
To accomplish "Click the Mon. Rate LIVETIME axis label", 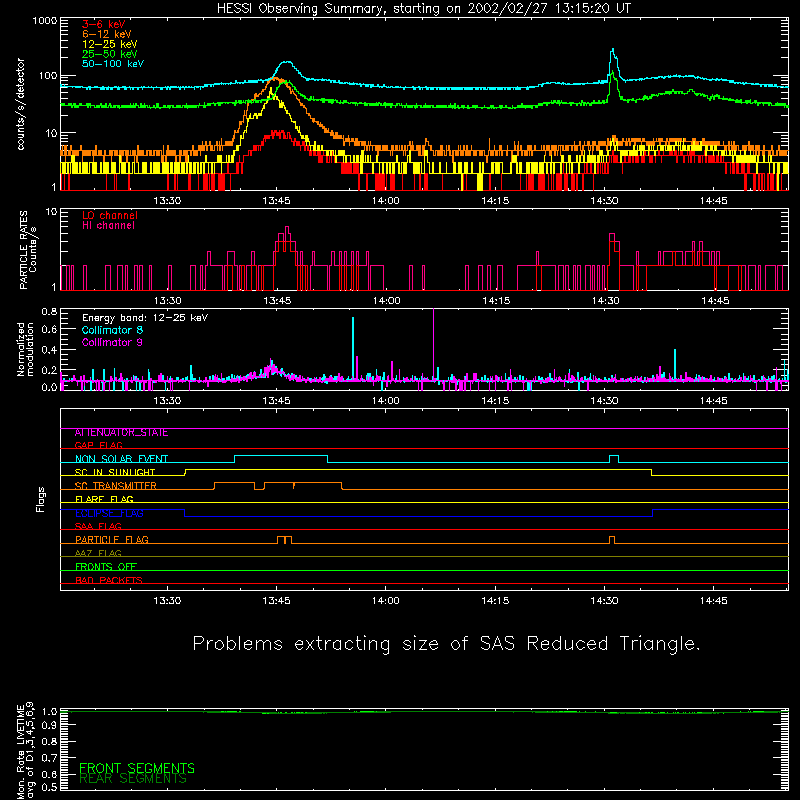I will (25, 750).
